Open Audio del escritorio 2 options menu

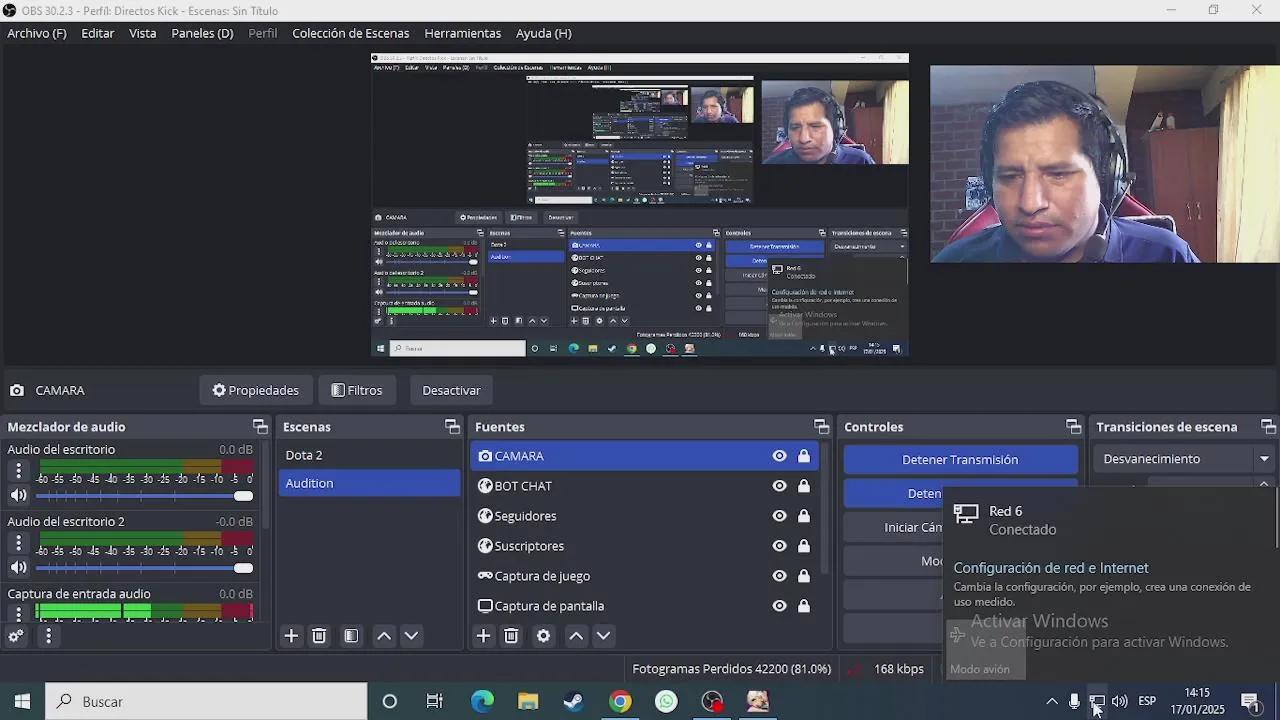[18, 543]
